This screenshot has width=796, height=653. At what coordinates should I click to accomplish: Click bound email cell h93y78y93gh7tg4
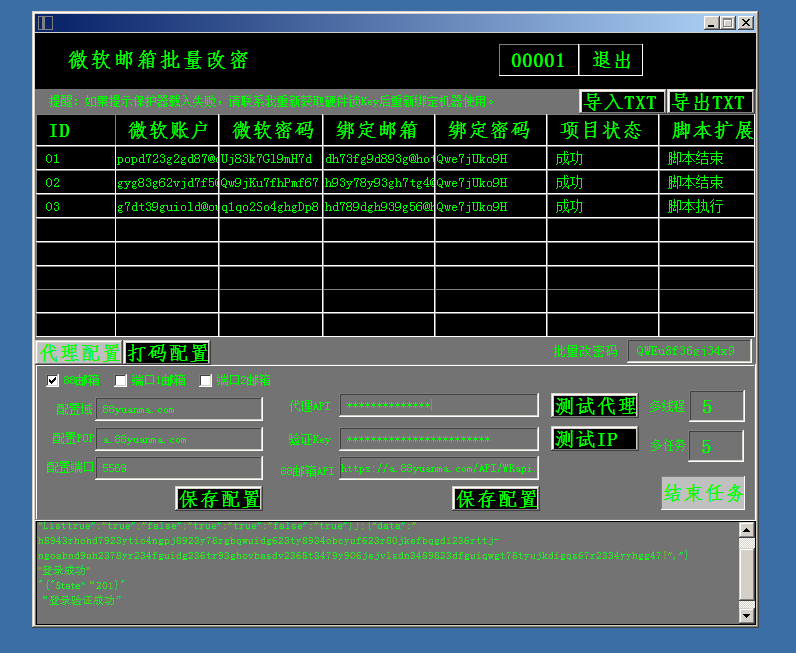coord(379,183)
